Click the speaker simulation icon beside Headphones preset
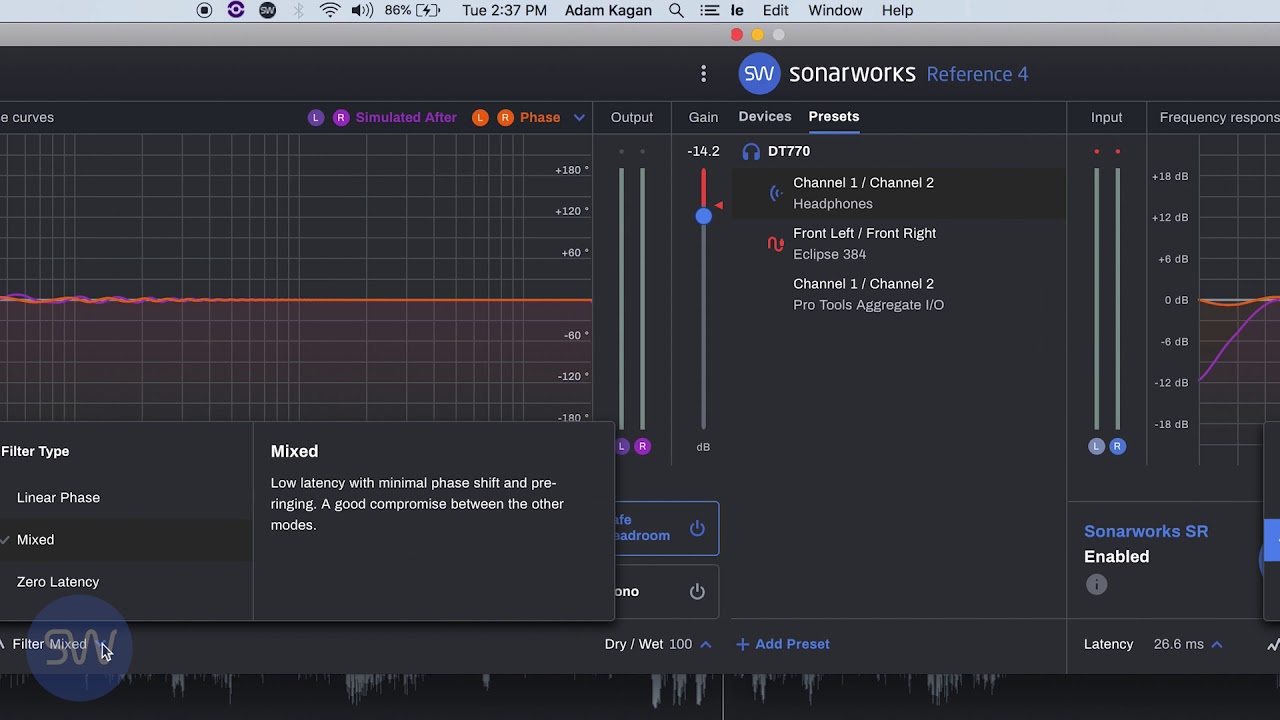 point(776,193)
